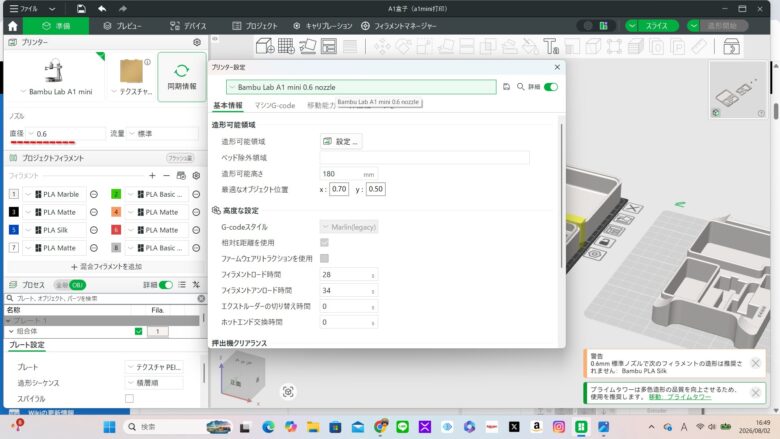
Task: Open filament settings gear icon
Action: point(196,176)
